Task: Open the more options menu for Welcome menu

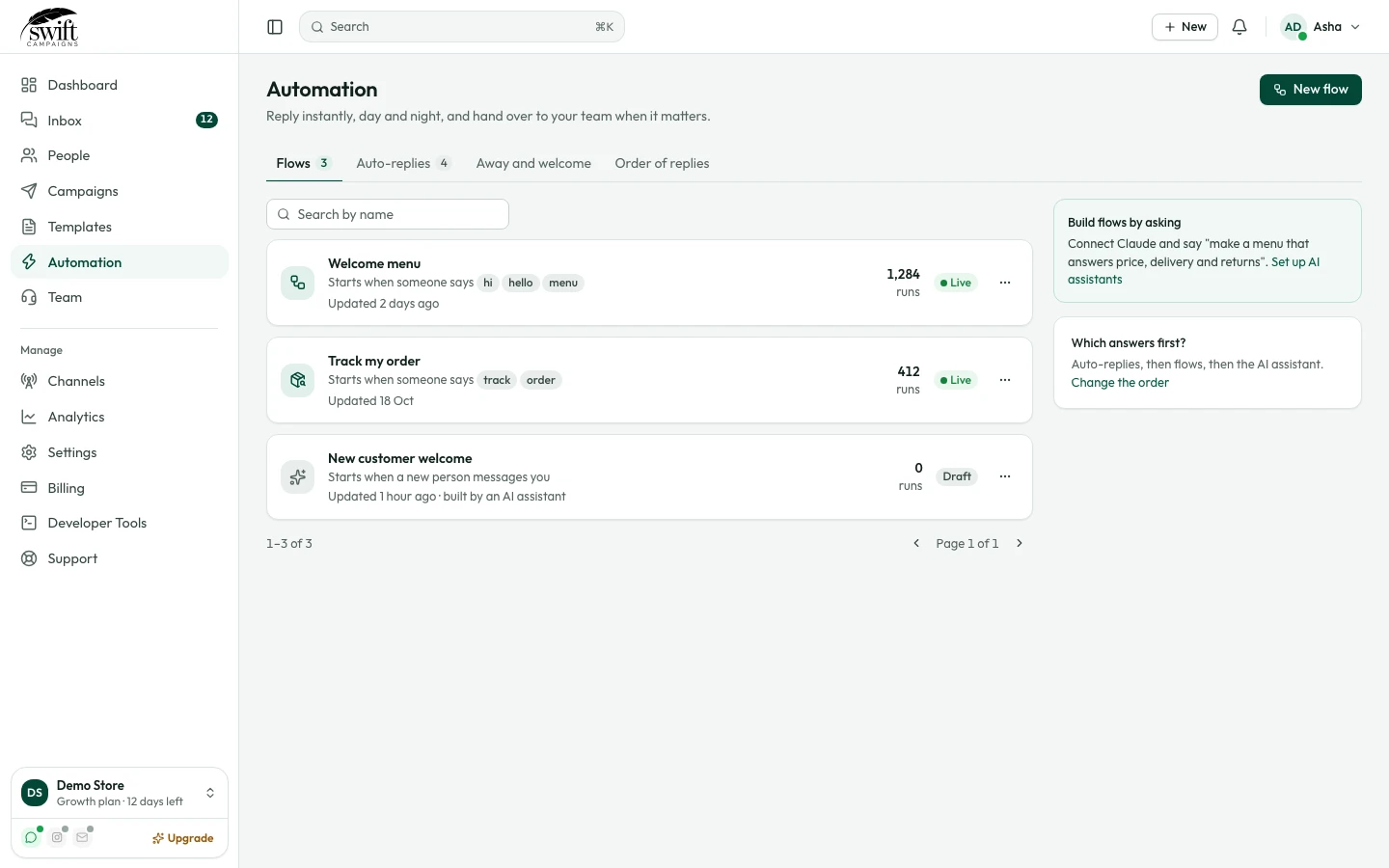Action: click(x=1005, y=283)
